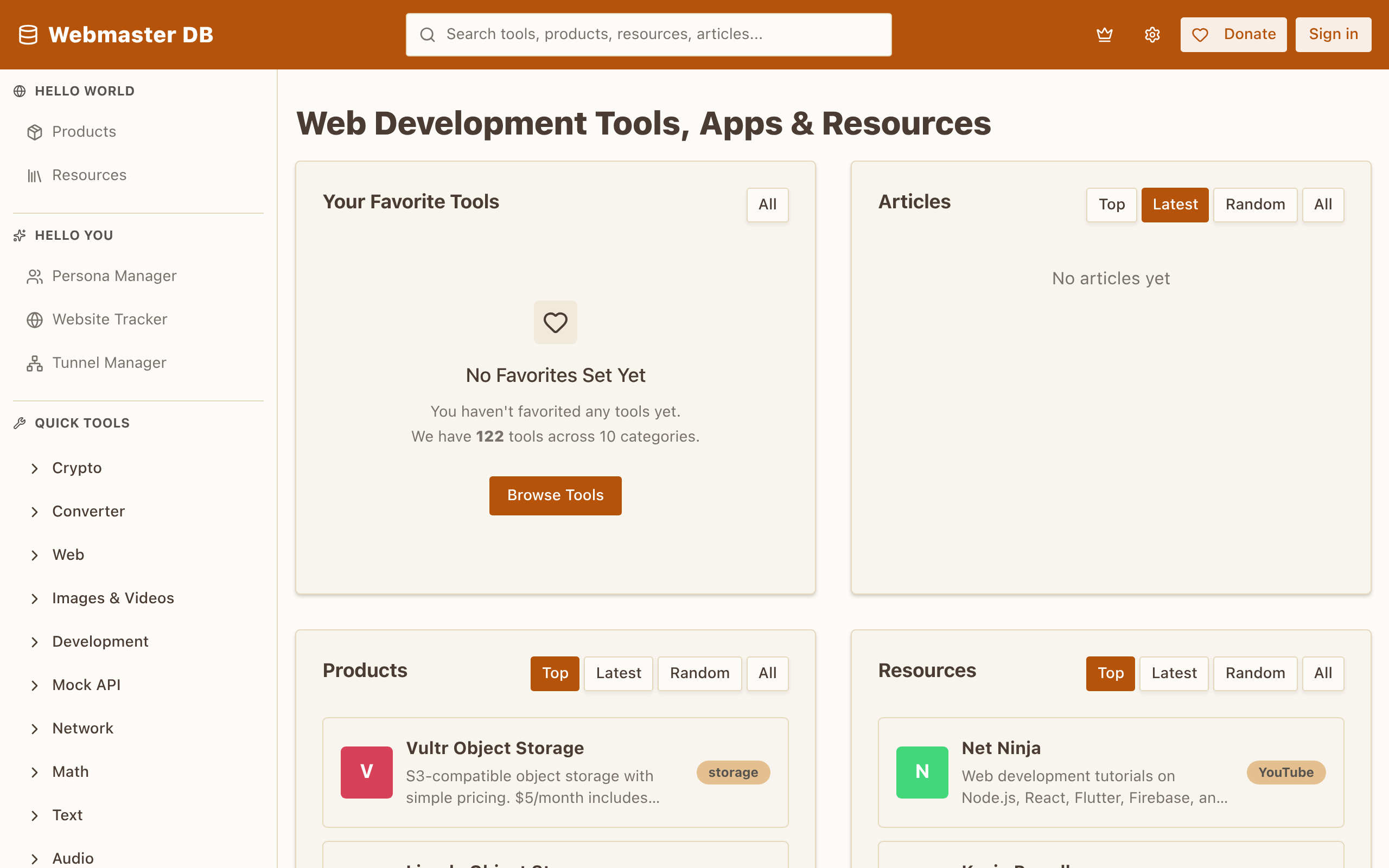This screenshot has width=1389, height=868.
Task: Open Products box icon in sidebar
Action: [x=35, y=132]
